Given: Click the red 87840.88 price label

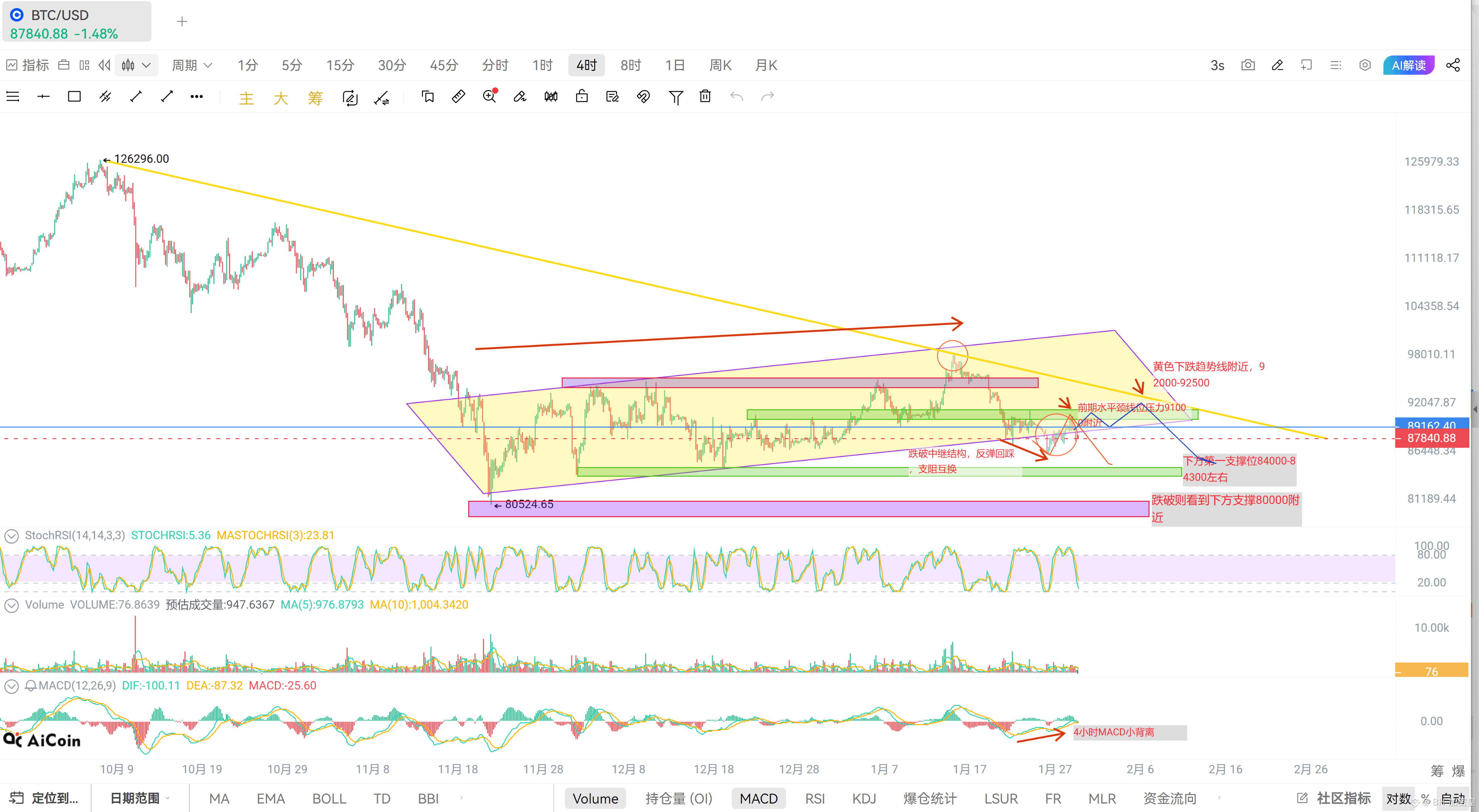Looking at the screenshot, I should (x=1431, y=438).
